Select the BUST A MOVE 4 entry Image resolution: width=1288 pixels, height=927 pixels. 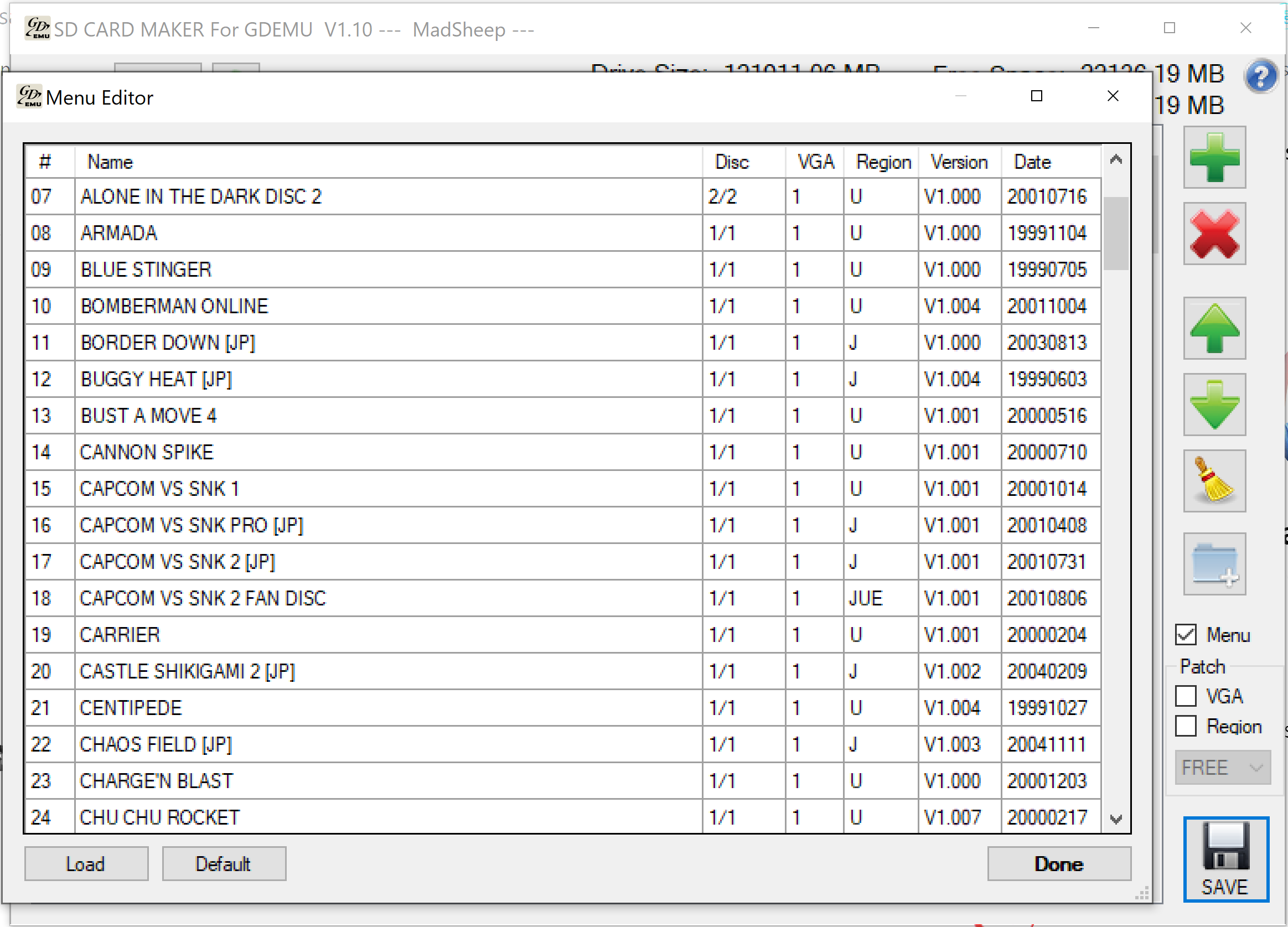(x=563, y=416)
